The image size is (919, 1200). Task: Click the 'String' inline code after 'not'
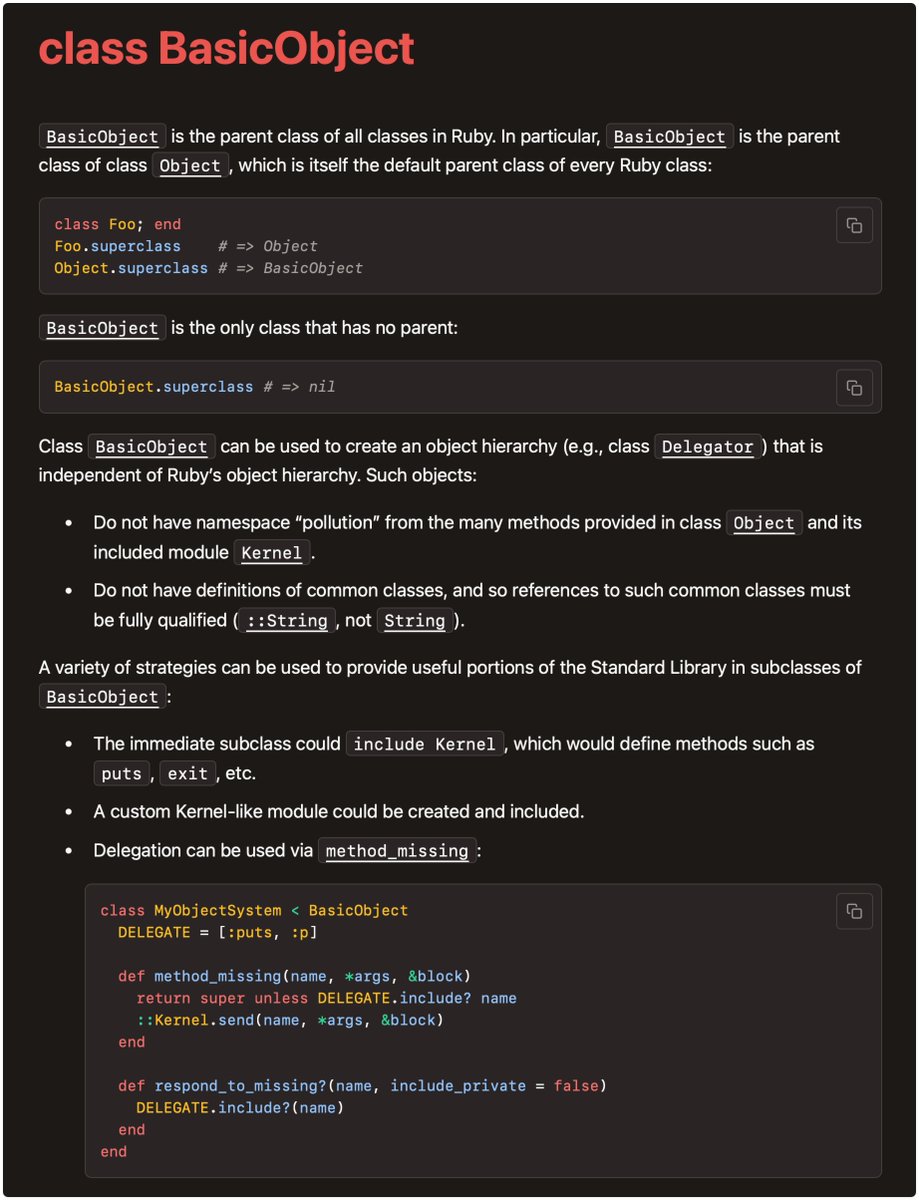point(414,621)
